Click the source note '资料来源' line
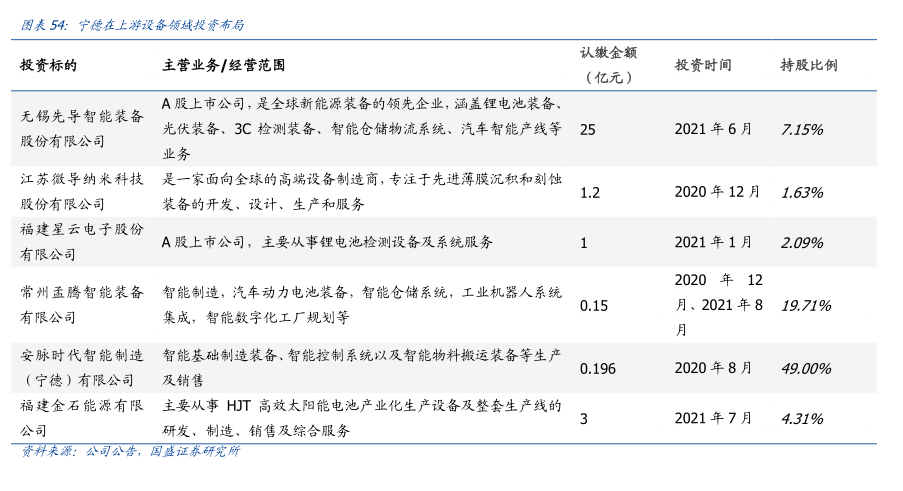903x491 pixels. (130, 451)
